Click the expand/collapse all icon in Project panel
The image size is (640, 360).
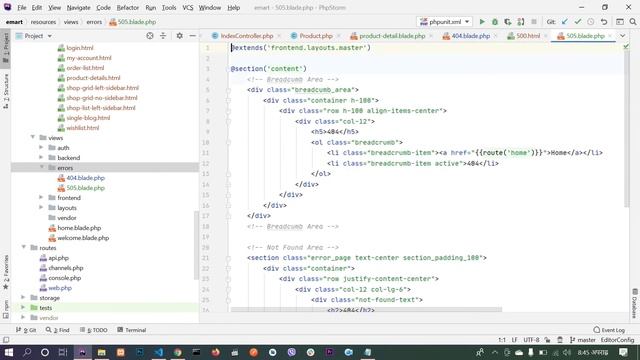point(163,36)
